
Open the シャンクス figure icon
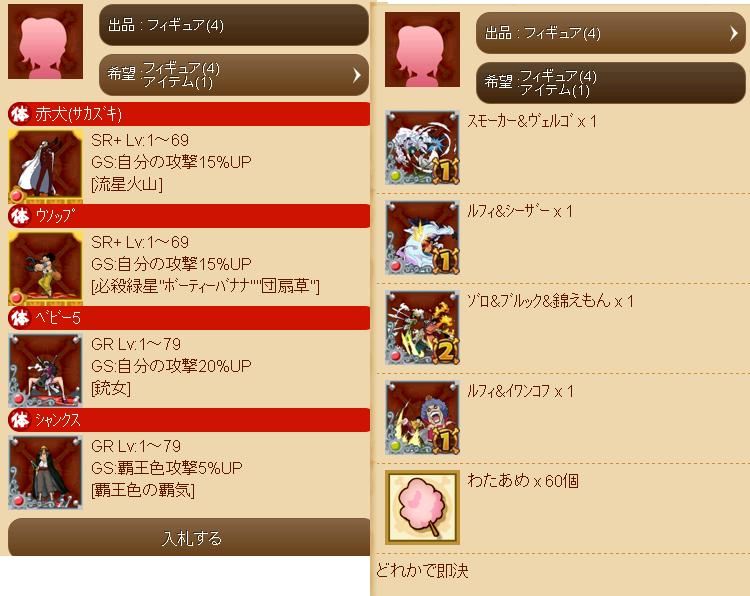tap(45, 472)
